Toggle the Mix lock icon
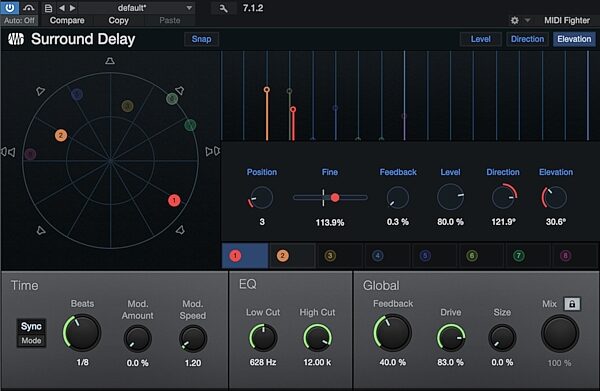The image size is (600, 391). 572,304
